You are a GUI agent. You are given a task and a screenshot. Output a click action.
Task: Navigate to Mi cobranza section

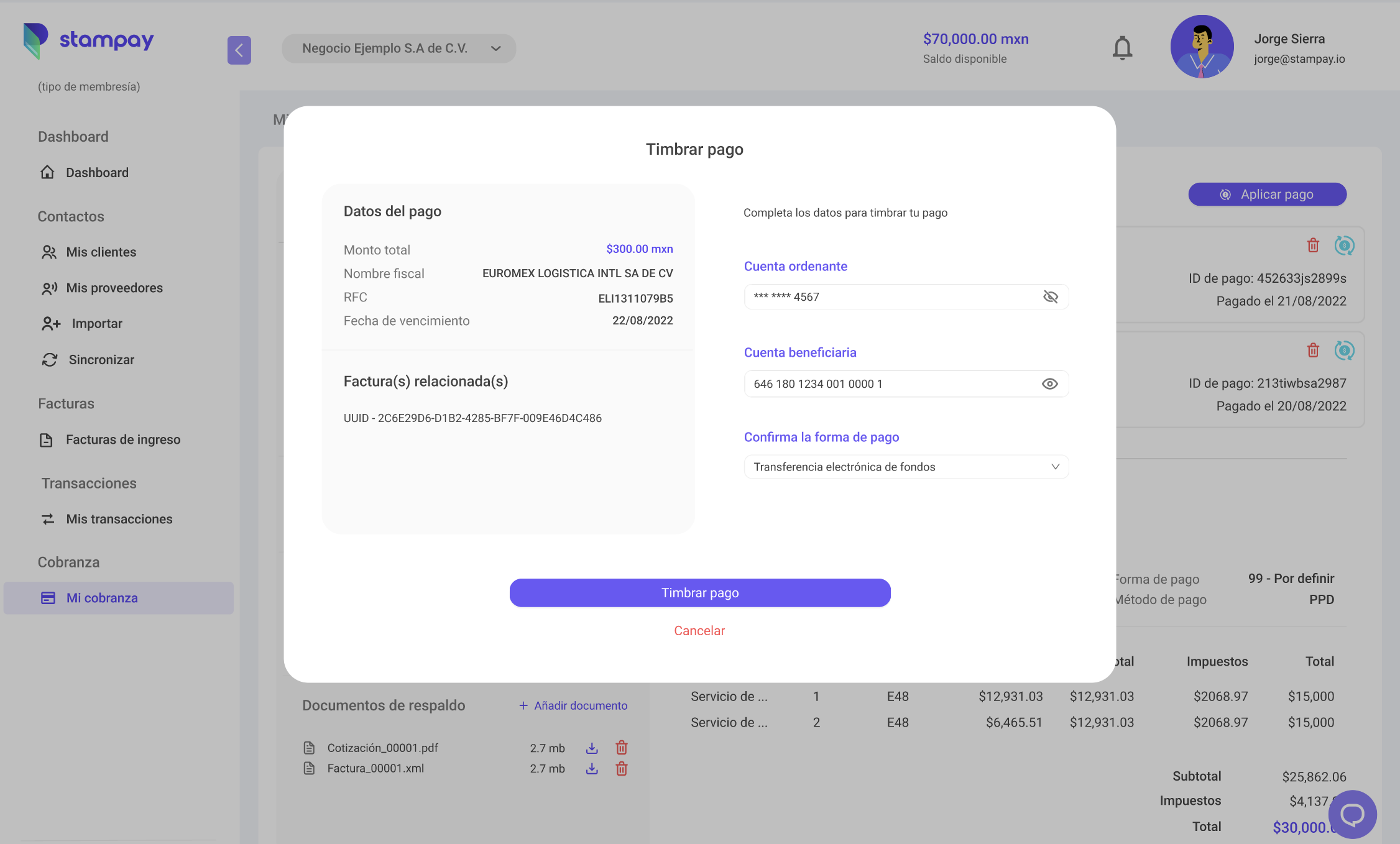point(102,598)
